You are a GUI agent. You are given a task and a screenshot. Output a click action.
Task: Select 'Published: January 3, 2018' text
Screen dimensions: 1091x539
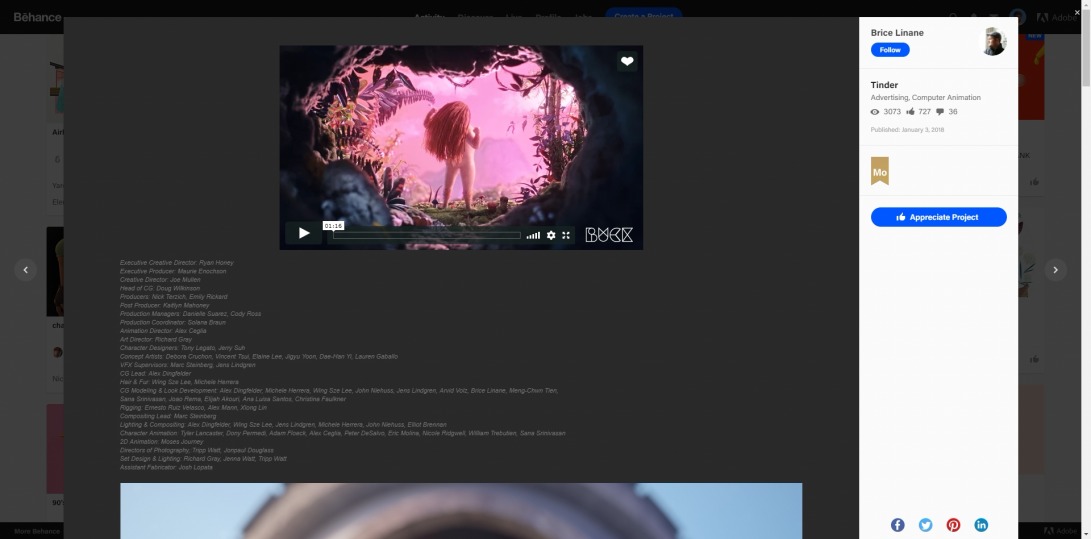tap(907, 130)
